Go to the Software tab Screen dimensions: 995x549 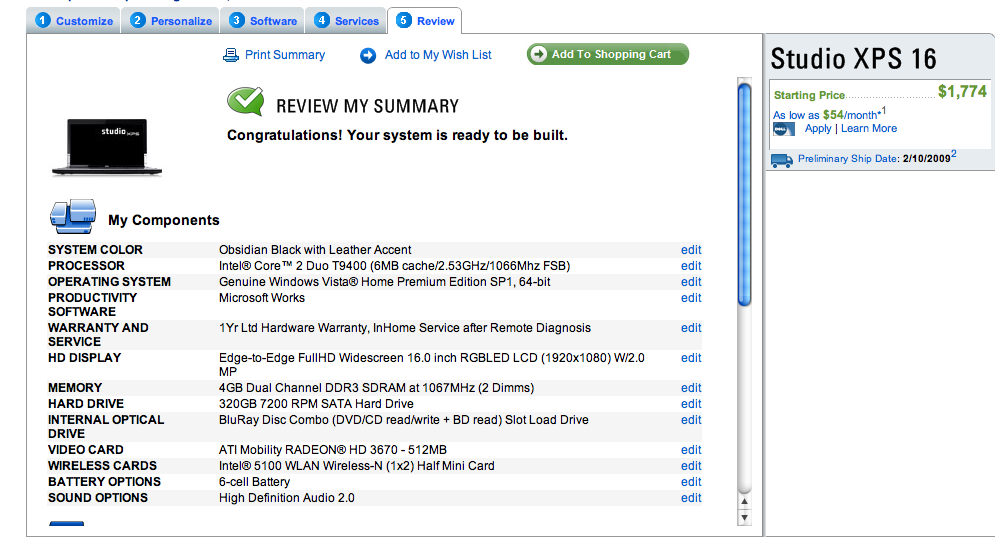coord(263,21)
